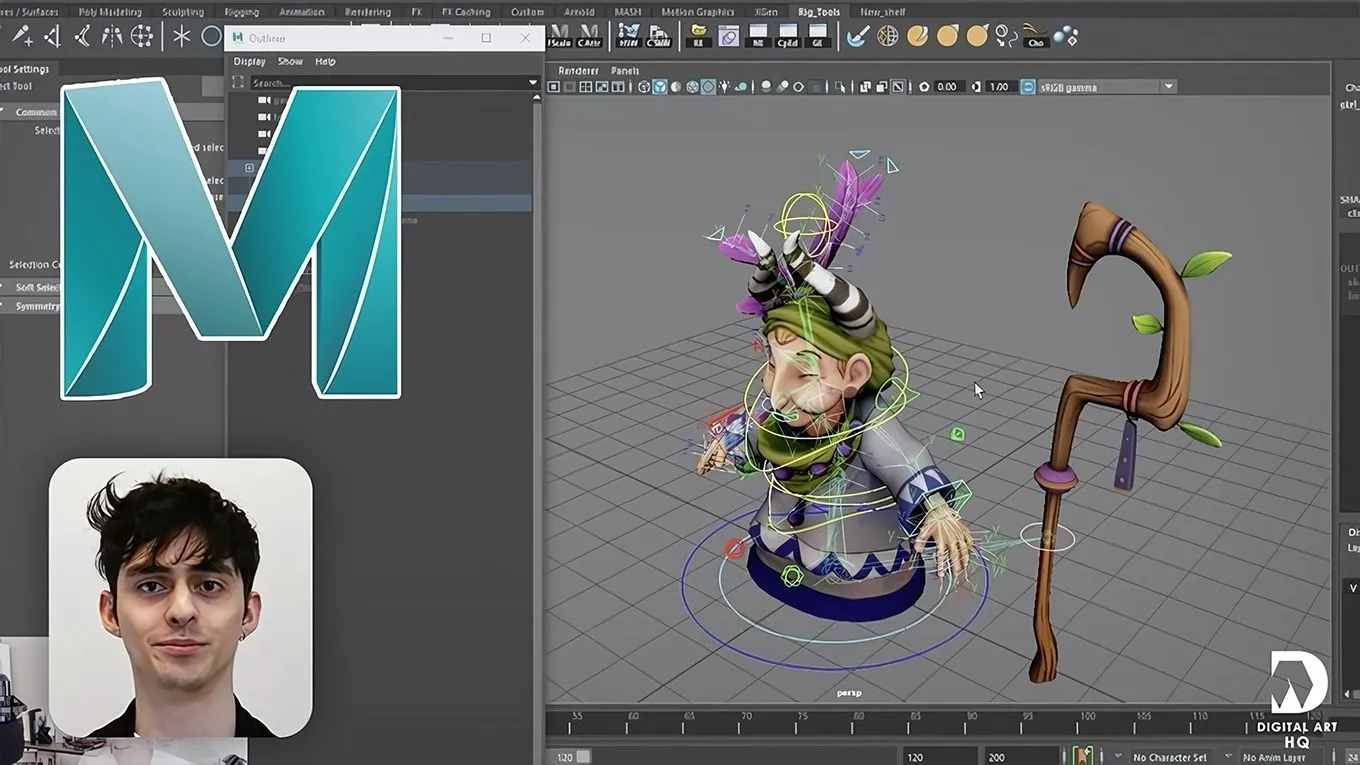1360x765 pixels.
Task: Click frame 100 on the time slider
Action: [1085, 717]
